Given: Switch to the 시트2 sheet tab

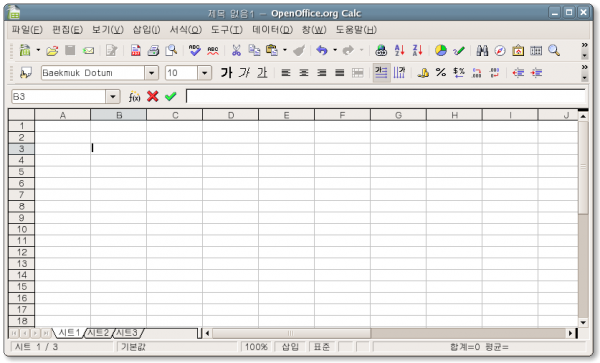Looking at the screenshot, I should pyautogui.click(x=98, y=333).
